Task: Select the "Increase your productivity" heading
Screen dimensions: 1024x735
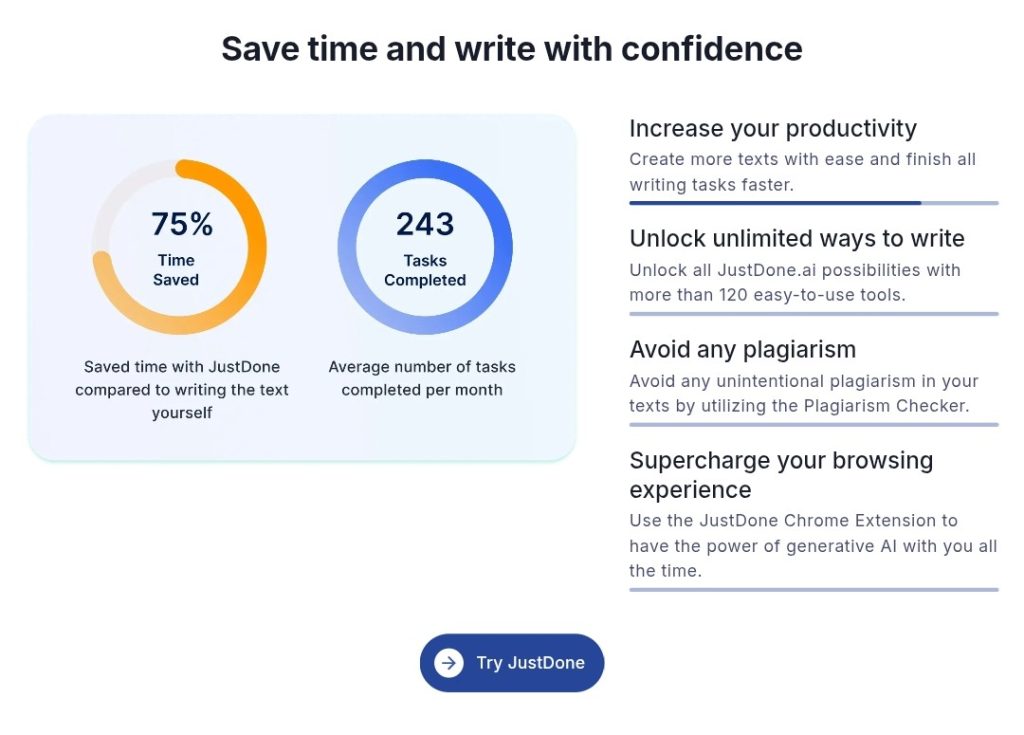Action: point(772,129)
